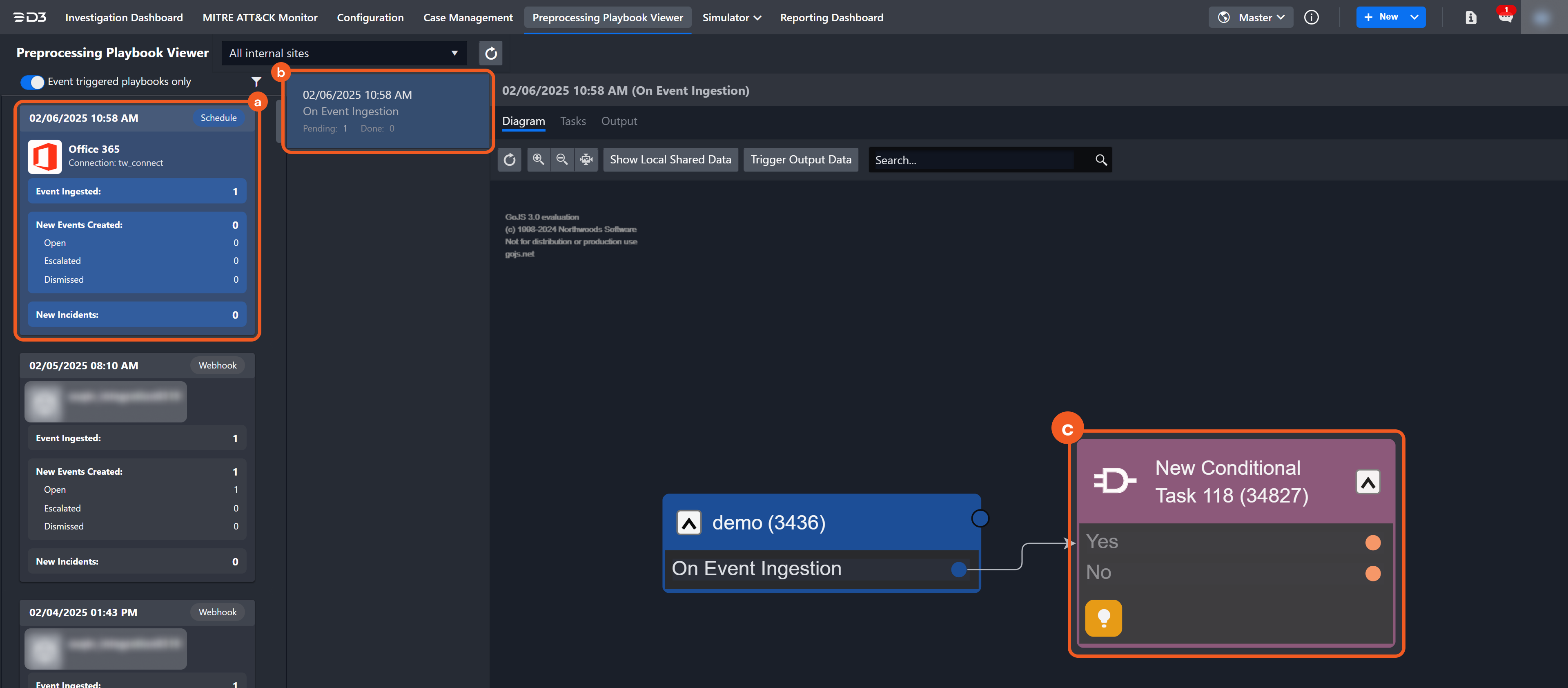Click the refresh icon beside site selector

pos(490,54)
